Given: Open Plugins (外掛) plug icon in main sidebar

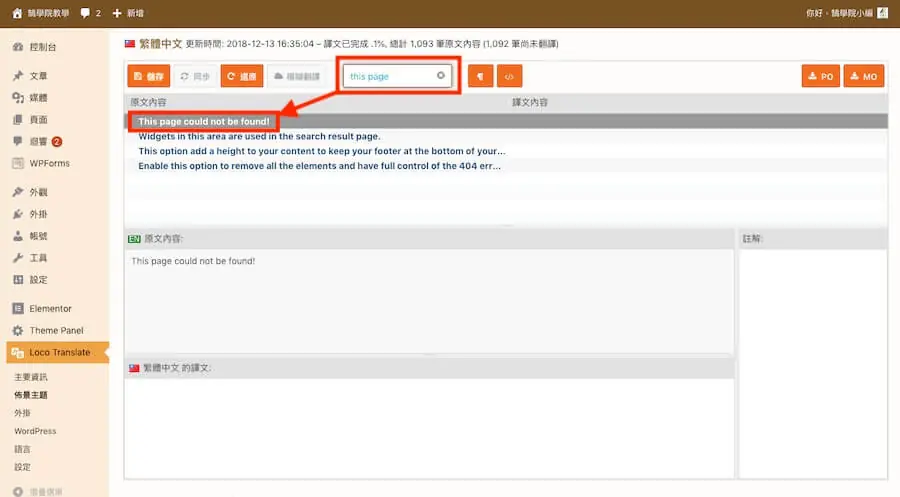Looking at the screenshot, I should coord(18,214).
